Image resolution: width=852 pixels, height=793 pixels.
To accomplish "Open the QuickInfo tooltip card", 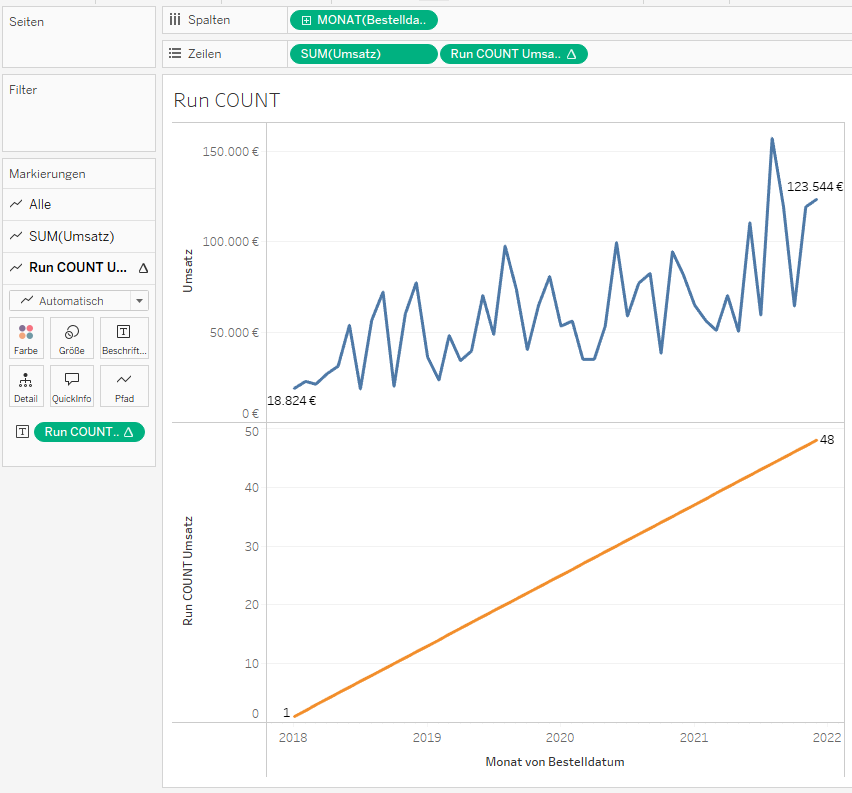I will point(72,385).
